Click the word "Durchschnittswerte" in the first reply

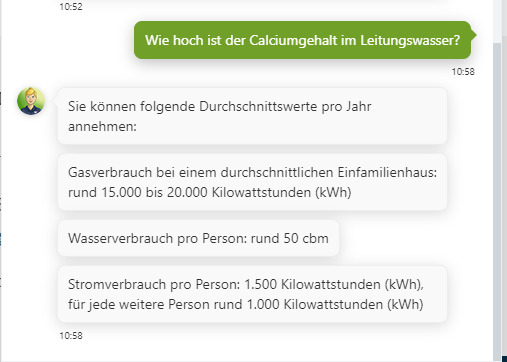(258, 107)
